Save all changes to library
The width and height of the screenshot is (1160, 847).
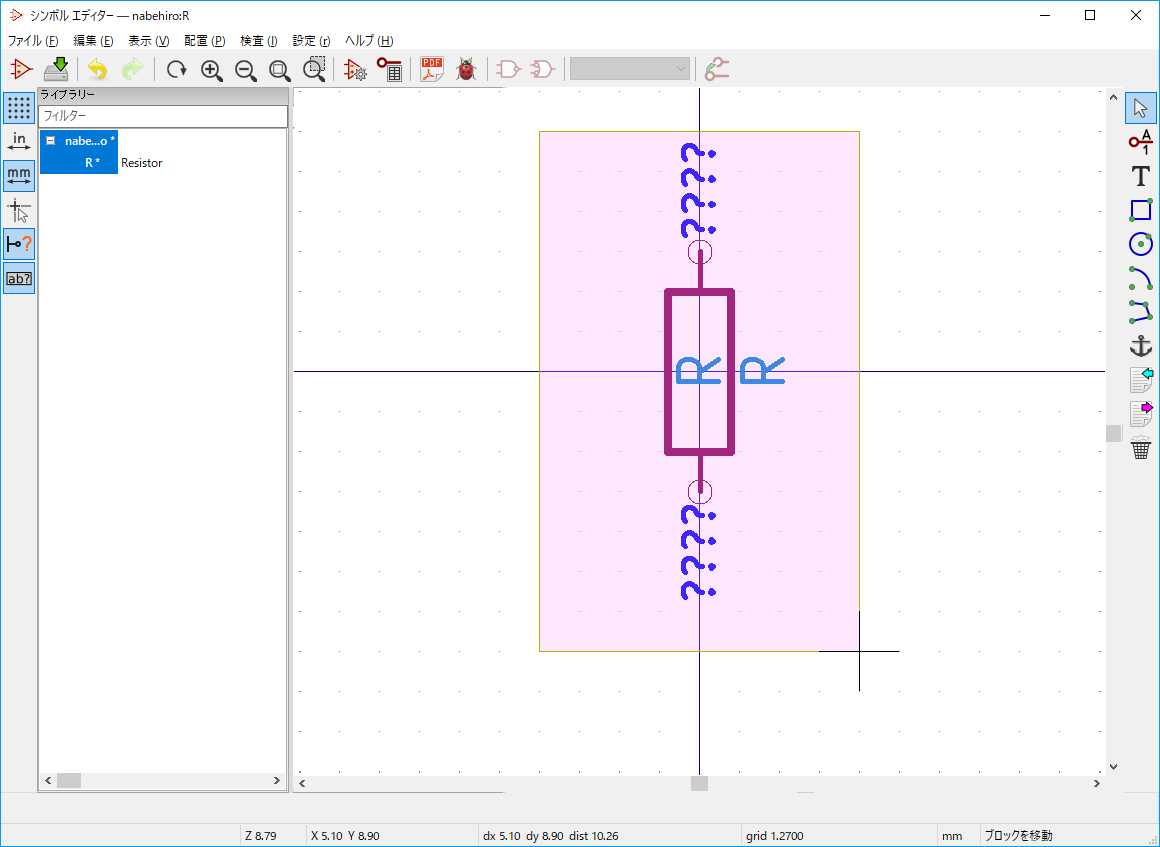coord(55,70)
